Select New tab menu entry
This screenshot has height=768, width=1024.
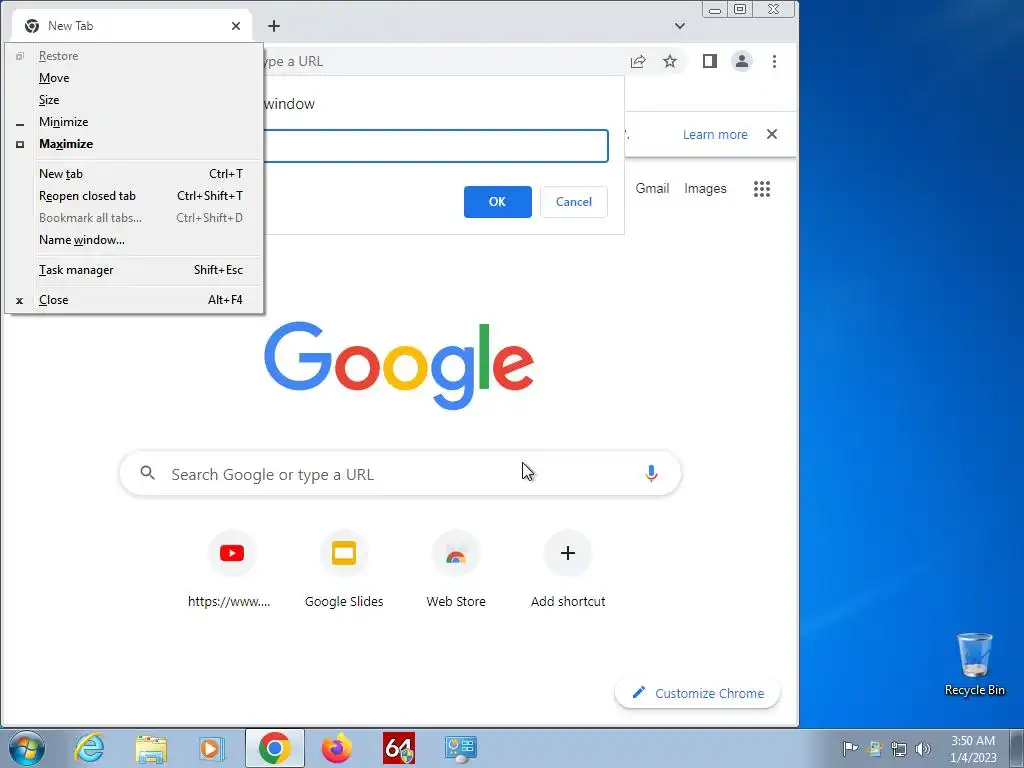click(x=134, y=174)
